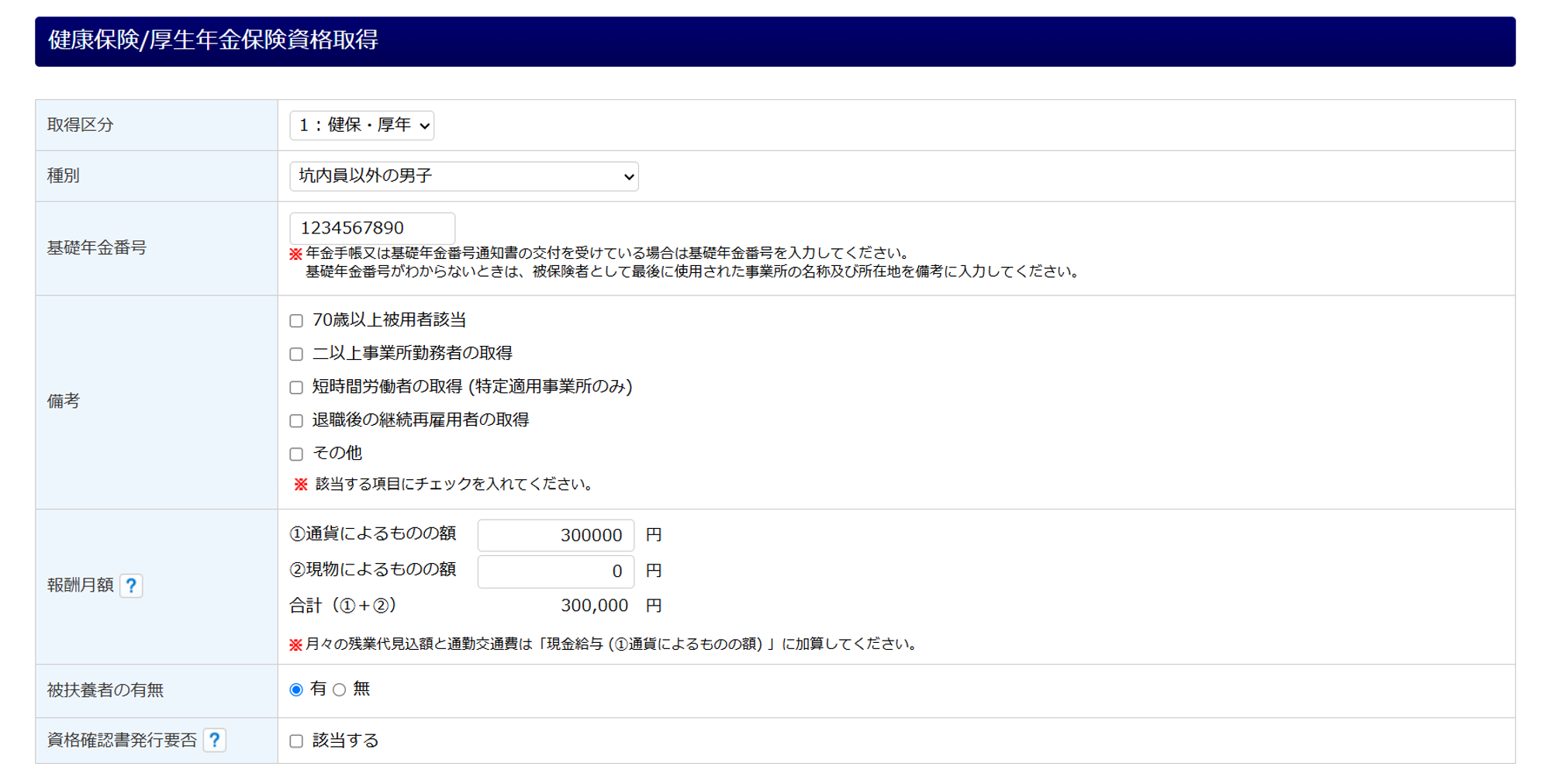The width and height of the screenshot is (1551, 784).
Task: Click the help icon beside 資格確認書発行要否
Action: [x=214, y=741]
